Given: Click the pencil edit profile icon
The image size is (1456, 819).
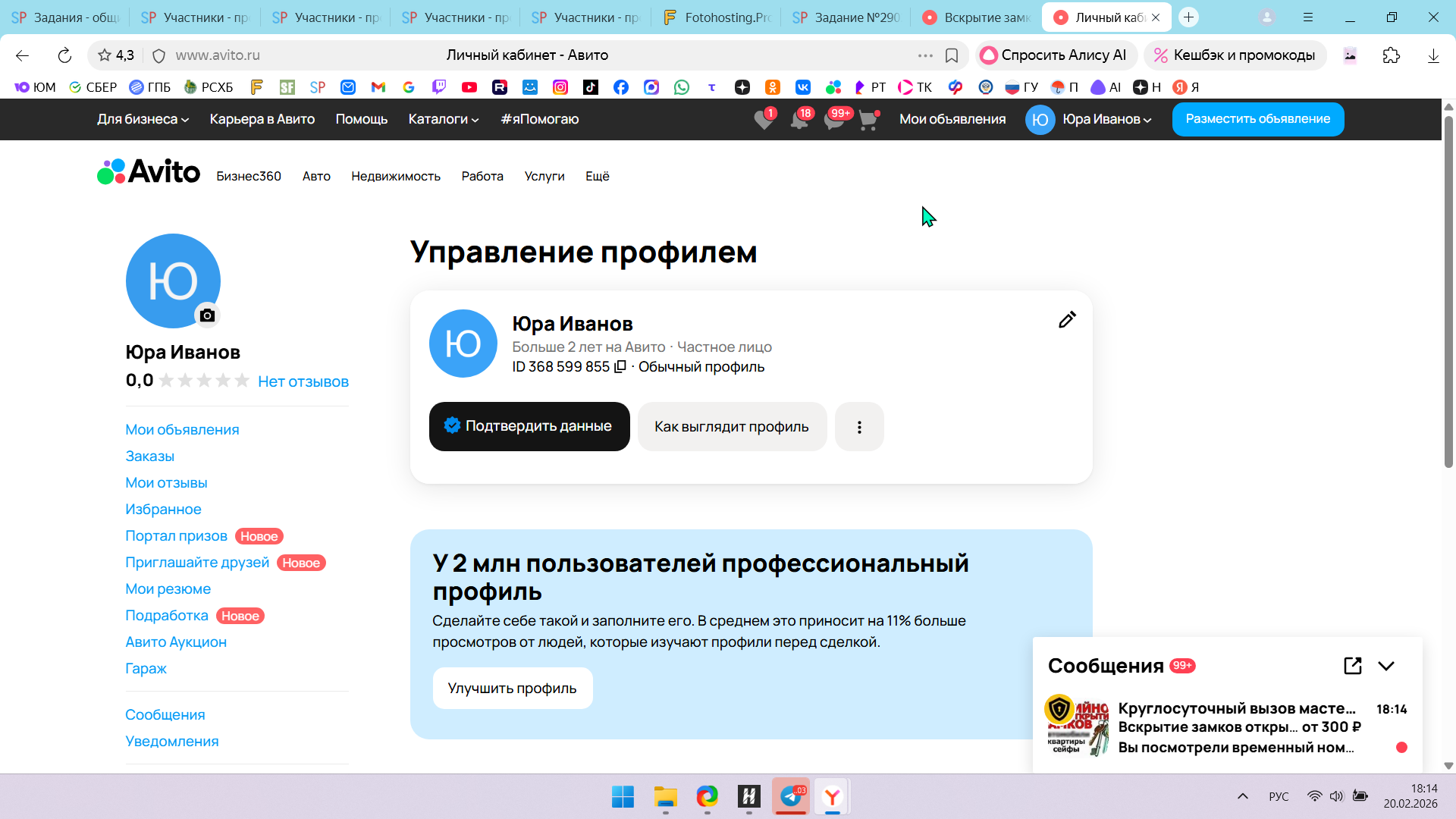Looking at the screenshot, I should [x=1067, y=320].
